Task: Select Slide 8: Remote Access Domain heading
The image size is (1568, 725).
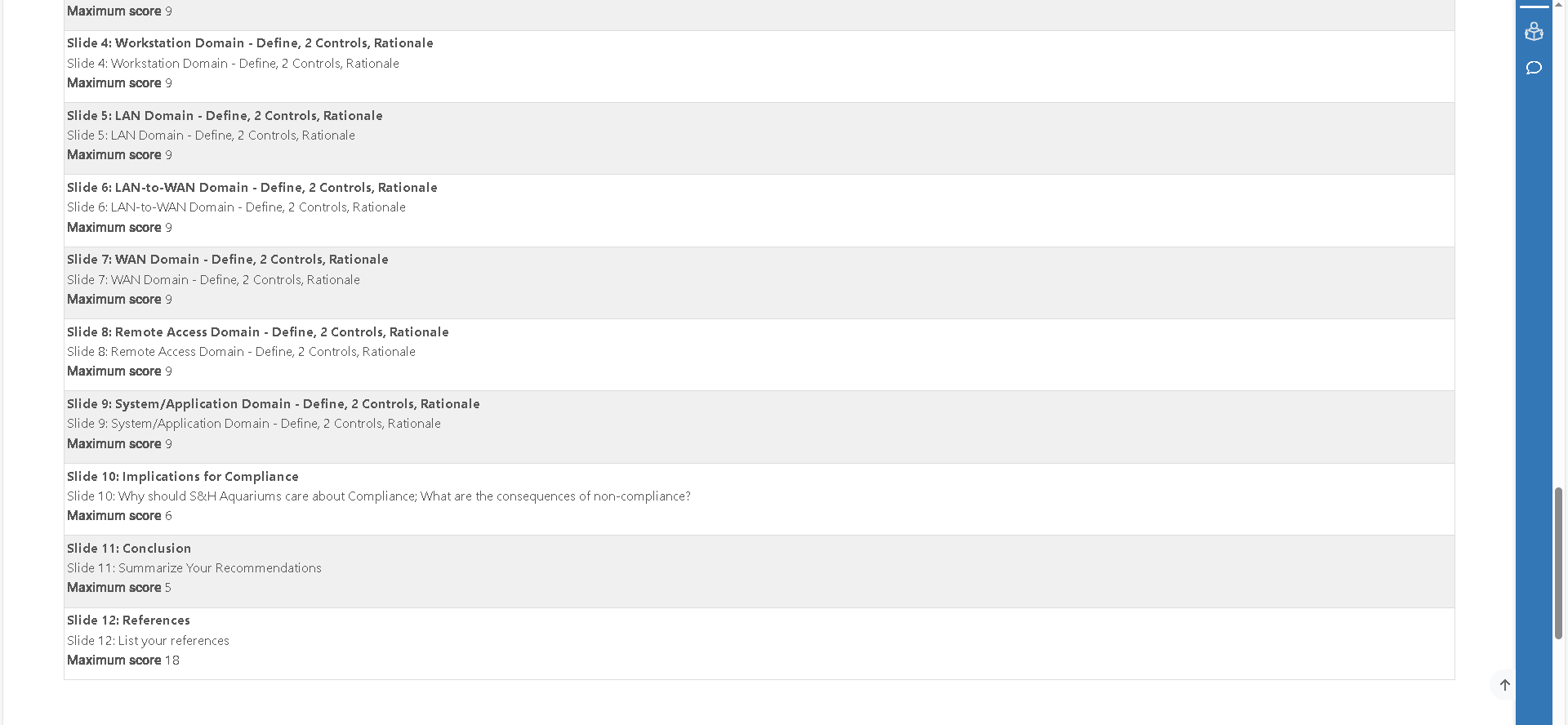Action: point(258,332)
